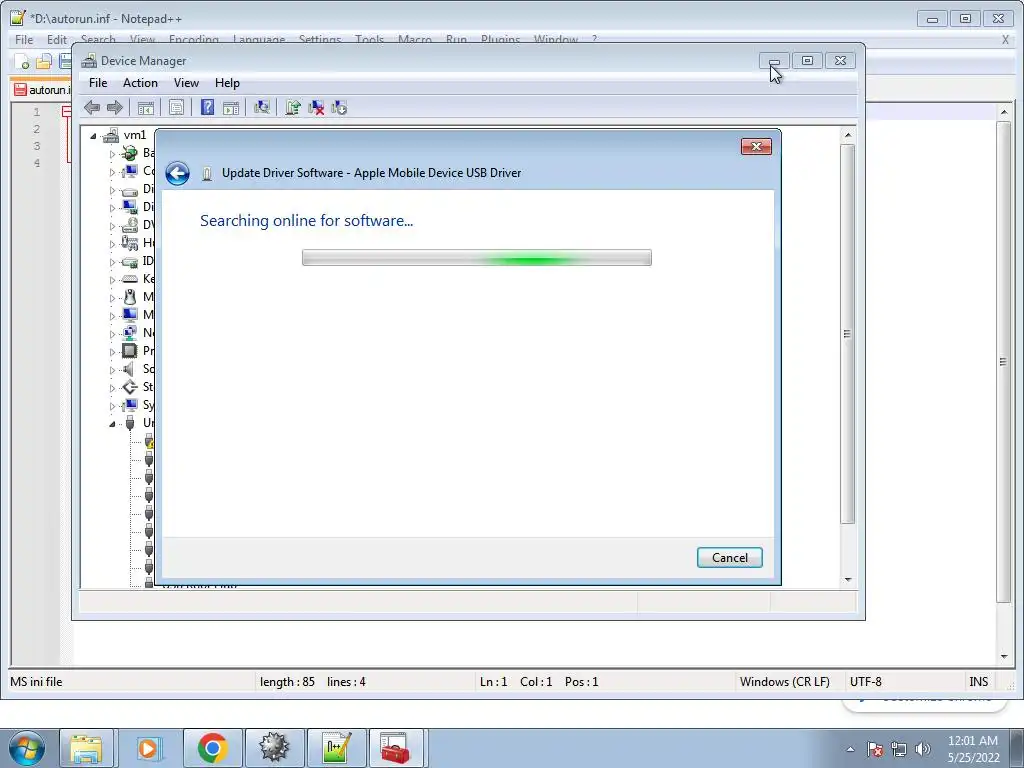Click the 'MS ini file' status text
The image size is (1024, 768).
(36, 682)
